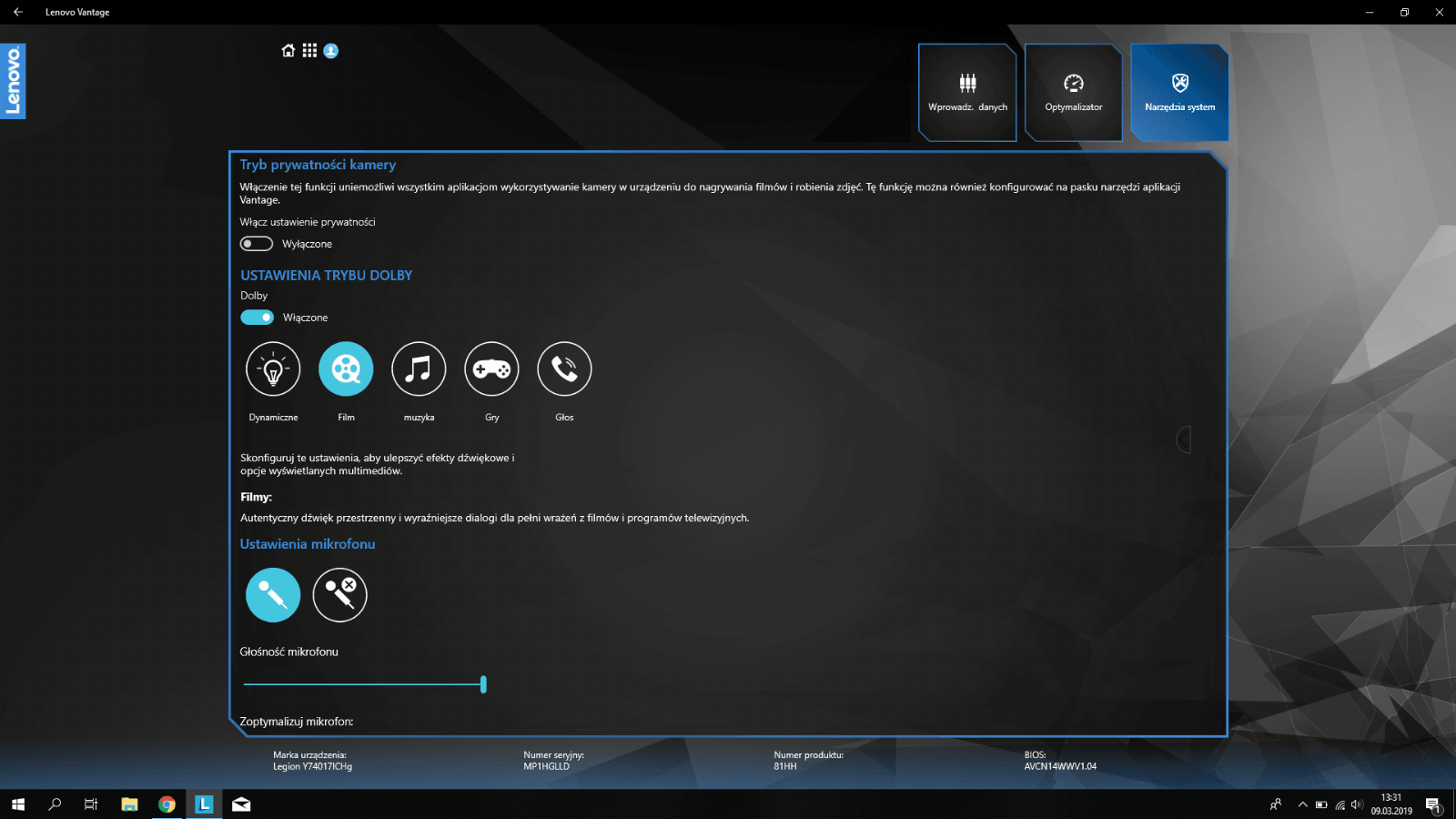Screen dimensions: 1456x819
Task: Open Windows search from taskbar
Action: click(55, 804)
